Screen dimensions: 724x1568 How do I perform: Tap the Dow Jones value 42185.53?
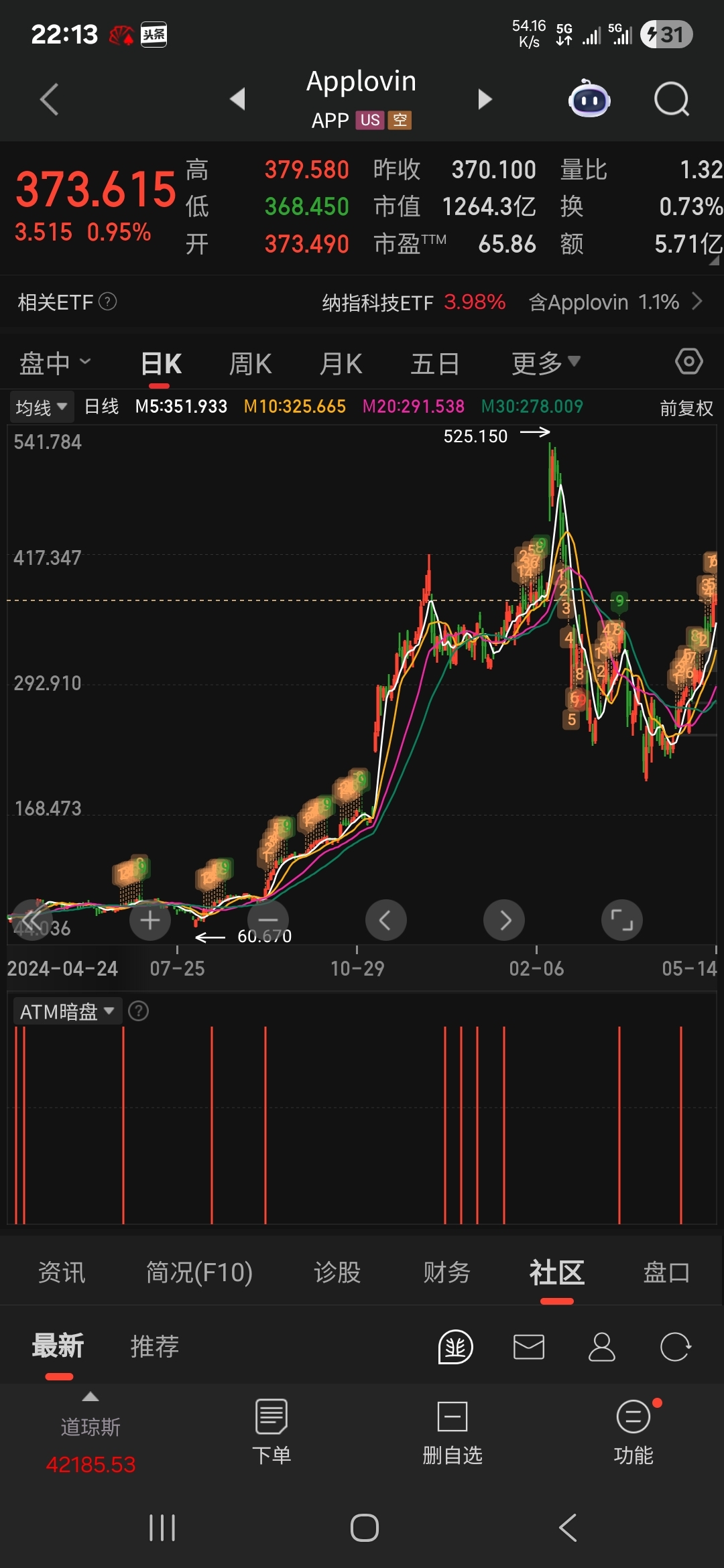(90, 1465)
